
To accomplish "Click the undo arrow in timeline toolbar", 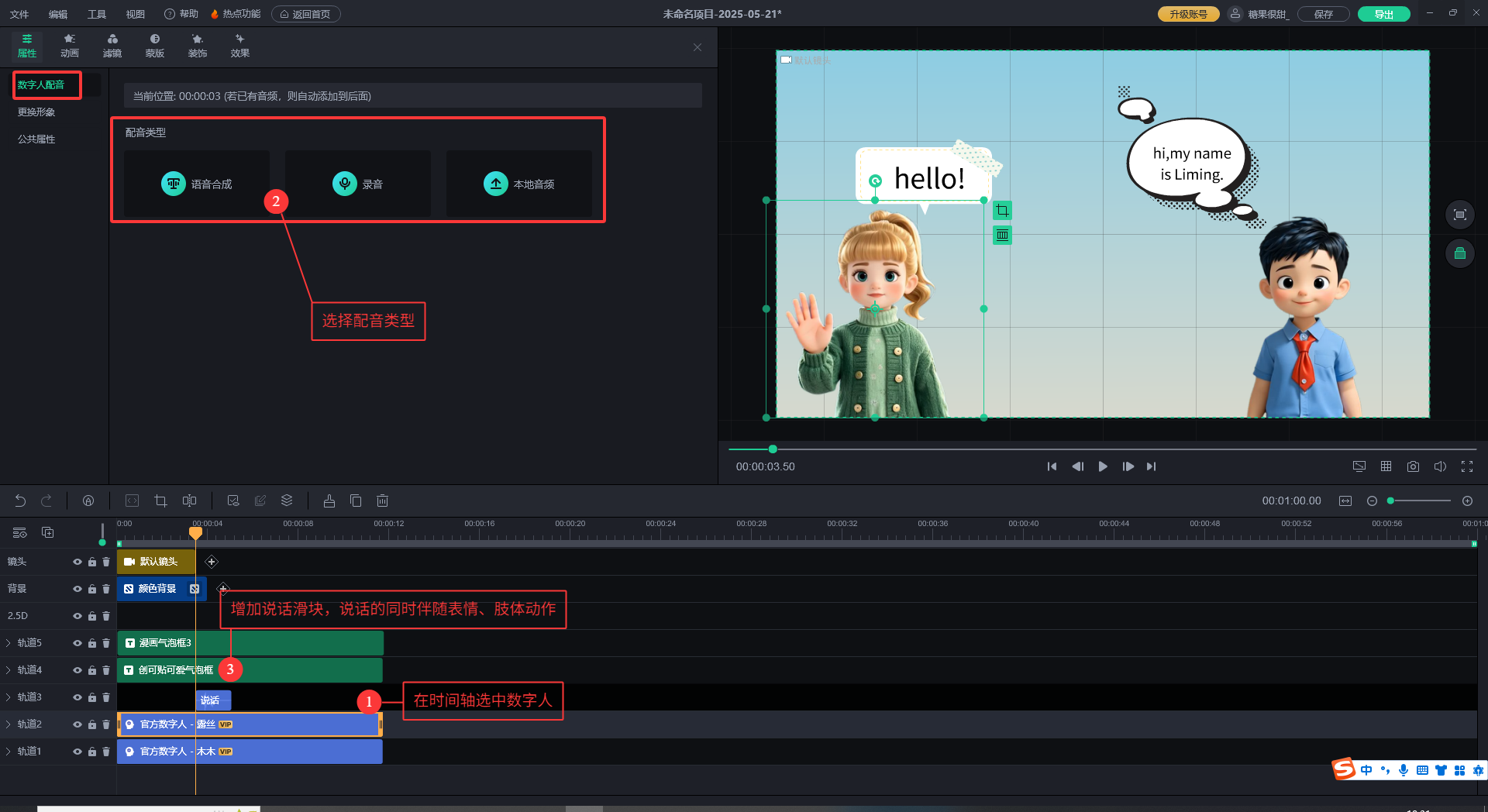I will click(x=20, y=501).
